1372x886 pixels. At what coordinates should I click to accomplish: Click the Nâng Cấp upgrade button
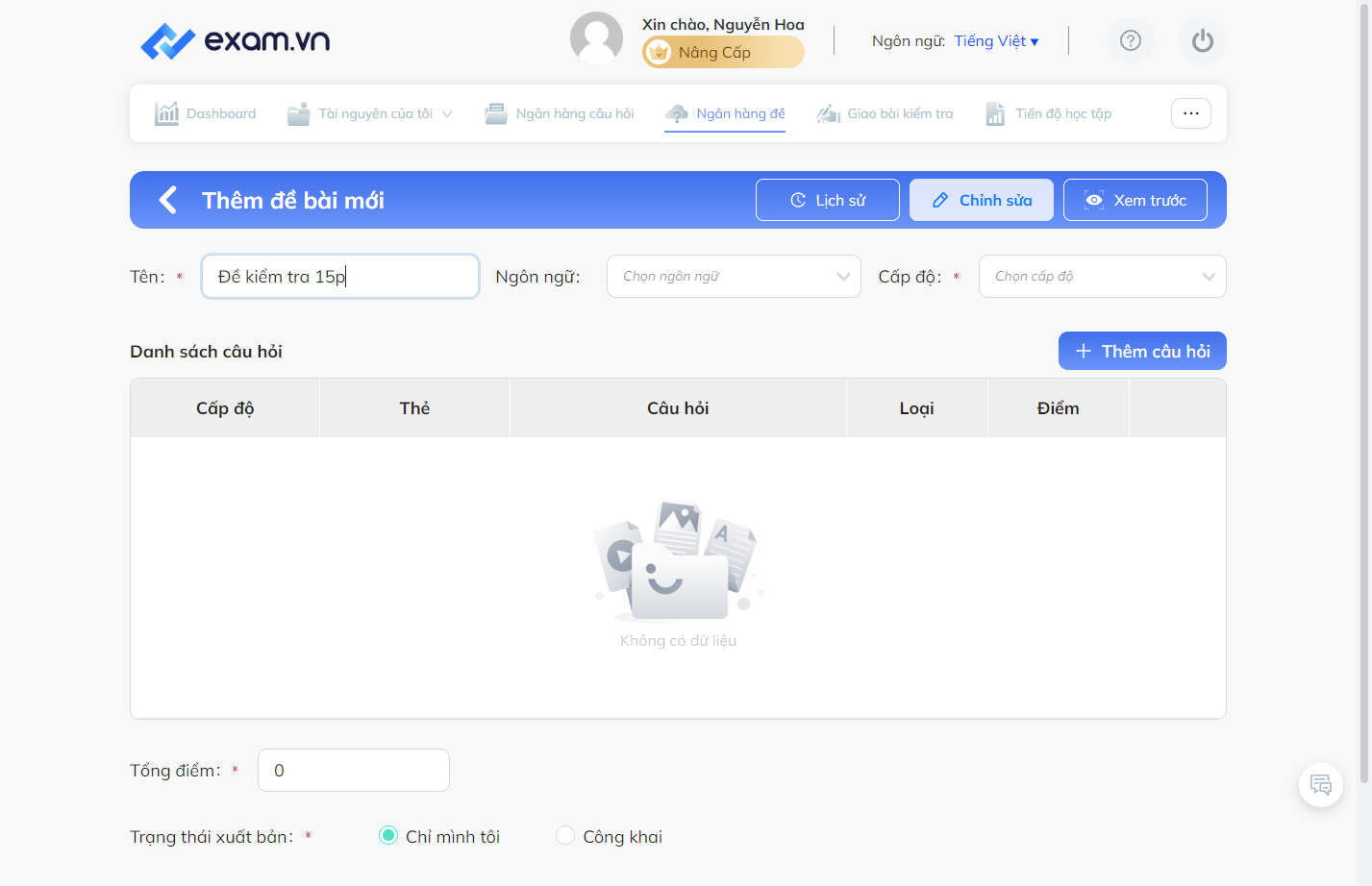click(x=723, y=52)
